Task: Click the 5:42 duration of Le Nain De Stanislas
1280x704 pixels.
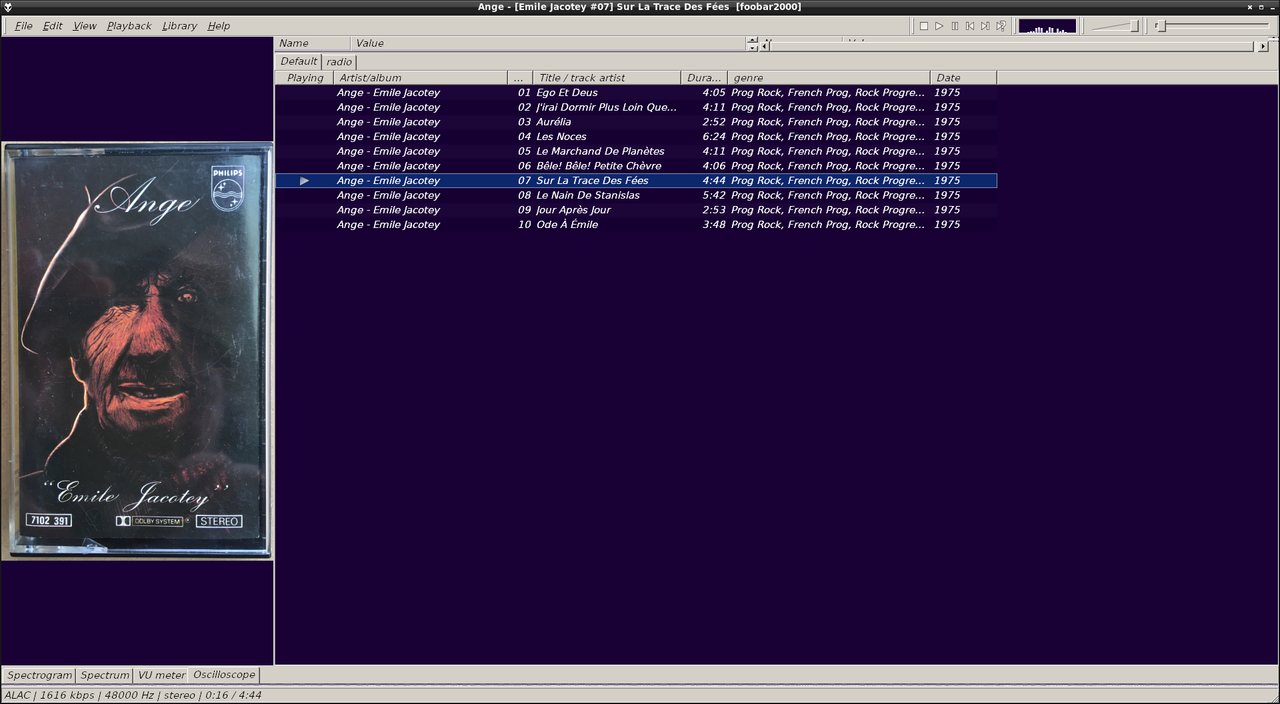Action: coord(714,195)
